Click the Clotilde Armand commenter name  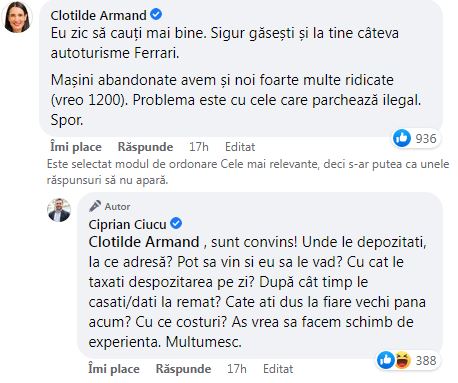[x=98, y=15]
